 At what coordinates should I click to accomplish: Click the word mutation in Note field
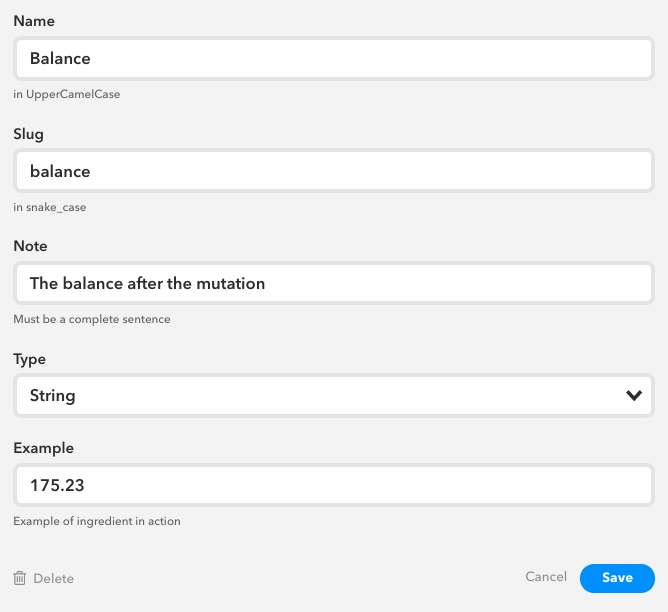(x=230, y=283)
